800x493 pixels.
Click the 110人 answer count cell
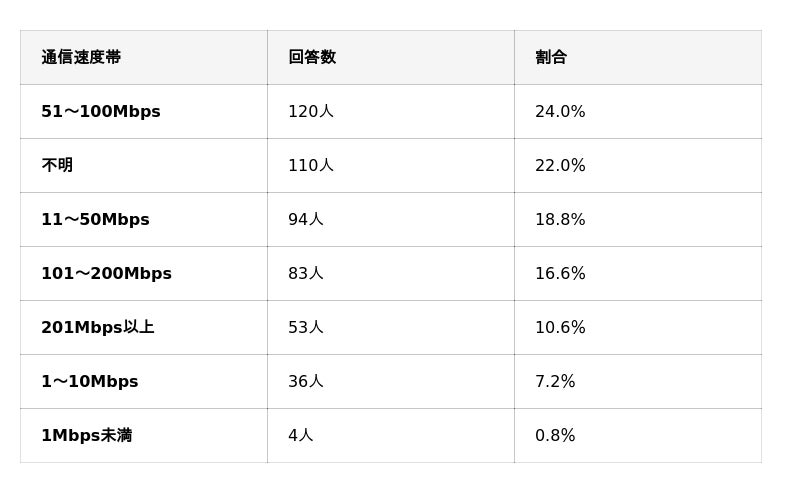pos(311,166)
